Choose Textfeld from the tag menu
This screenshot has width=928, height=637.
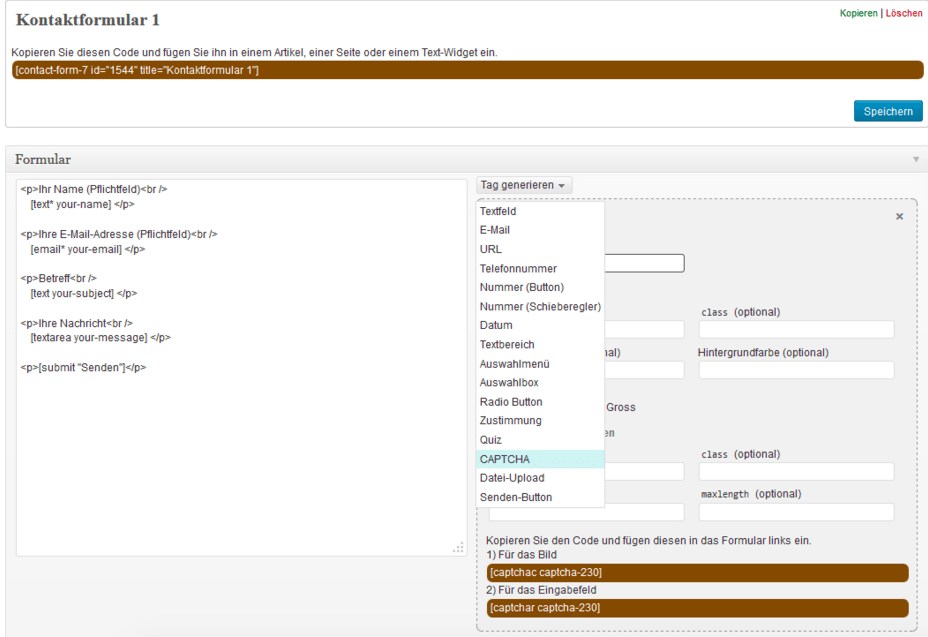pyautogui.click(x=540, y=211)
